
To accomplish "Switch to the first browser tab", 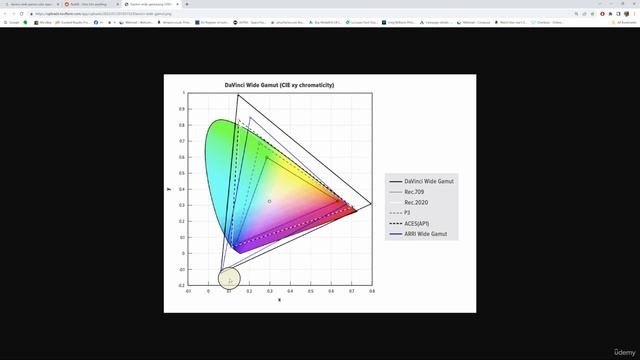I will (x=31, y=4).
